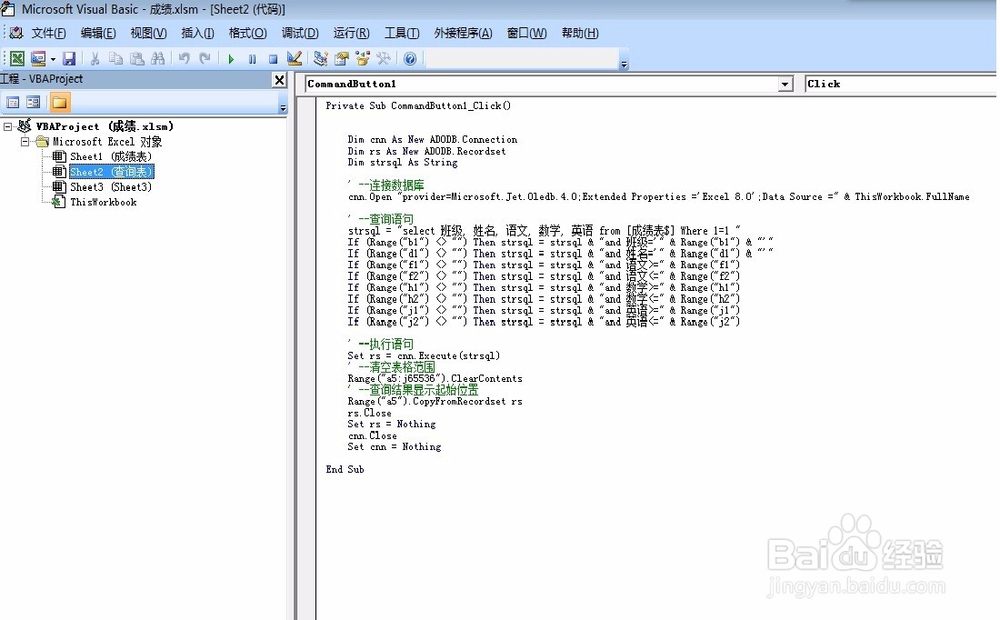The height and width of the screenshot is (620, 1000).
Task: Open the 工具(T) menu
Action: (402, 33)
